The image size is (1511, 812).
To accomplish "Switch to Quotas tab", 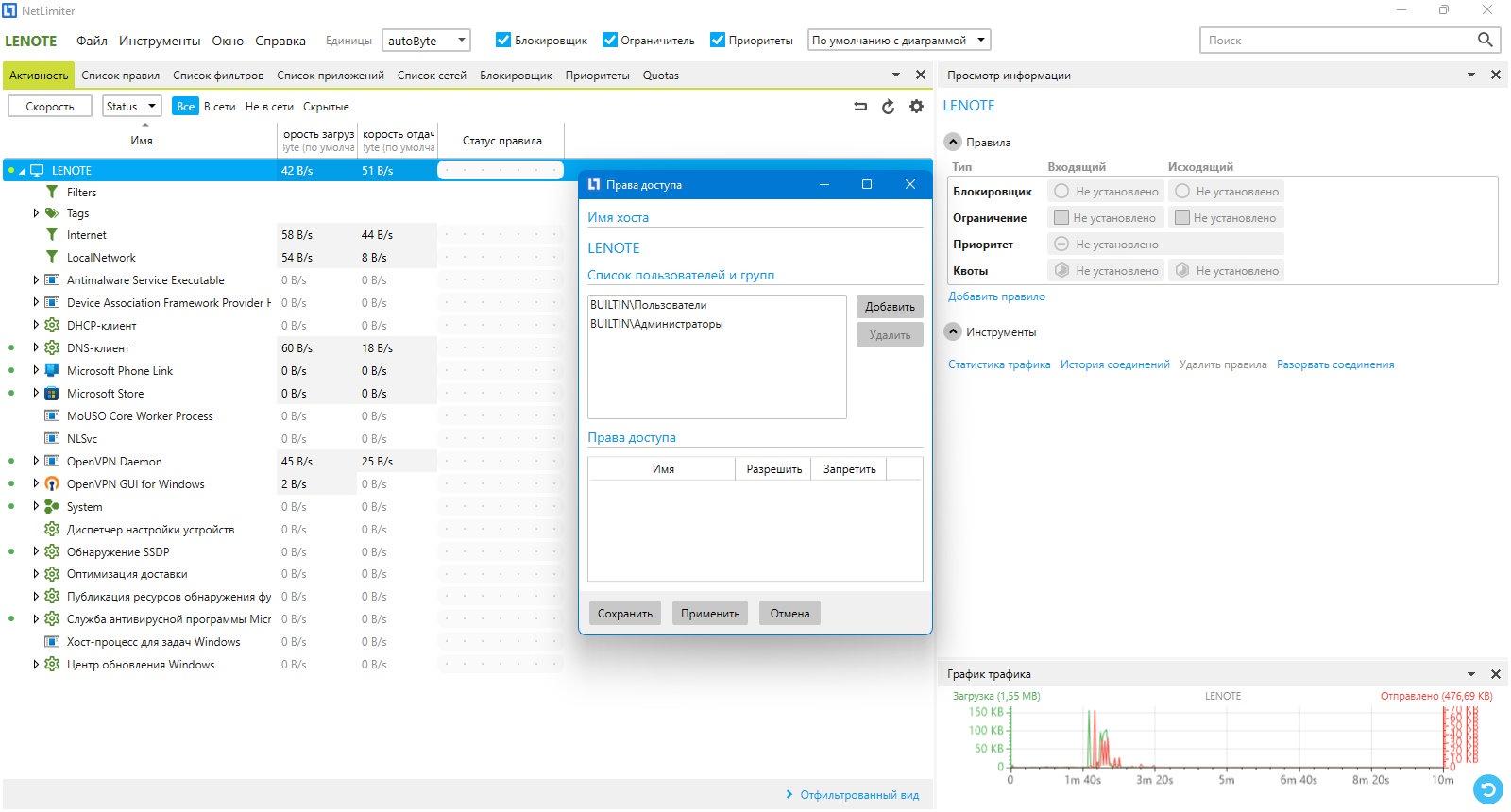I will [661, 76].
